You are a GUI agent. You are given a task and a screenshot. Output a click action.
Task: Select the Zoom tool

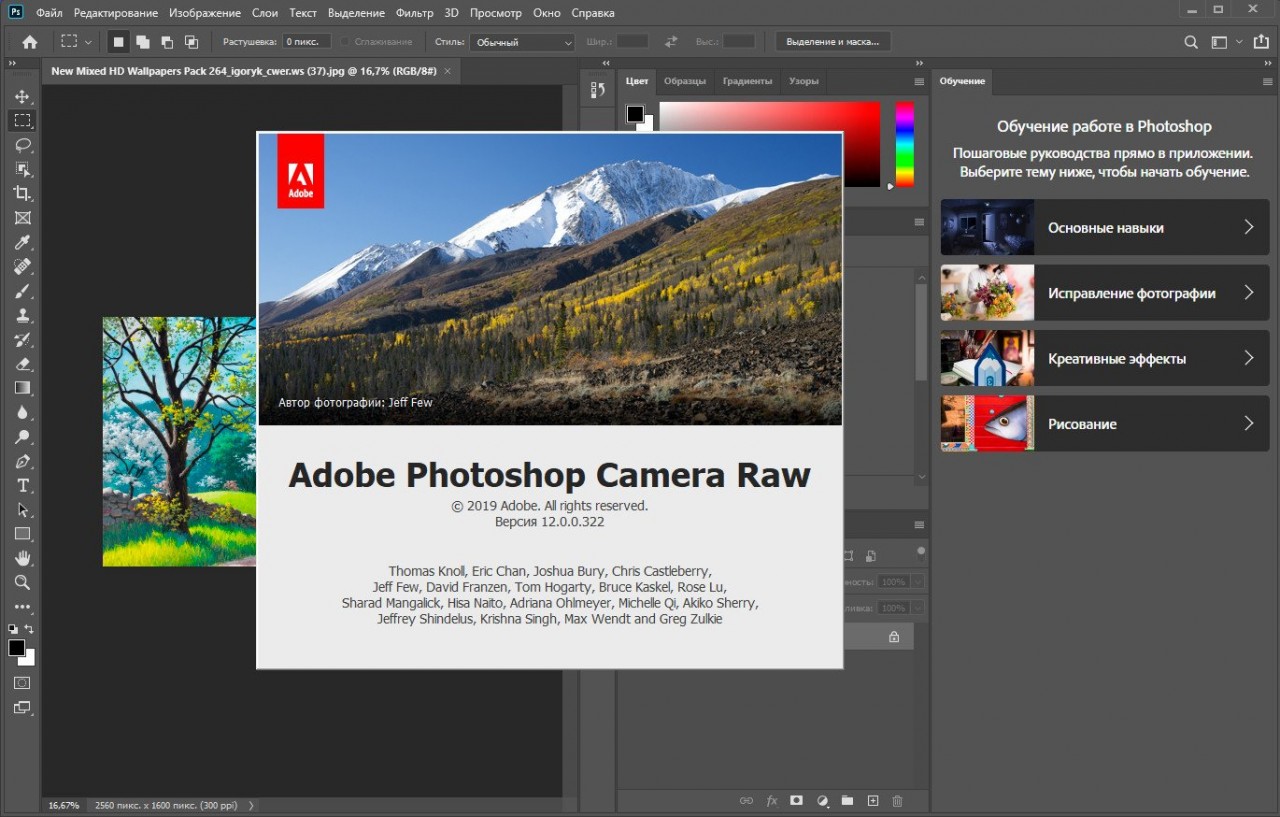[x=22, y=582]
